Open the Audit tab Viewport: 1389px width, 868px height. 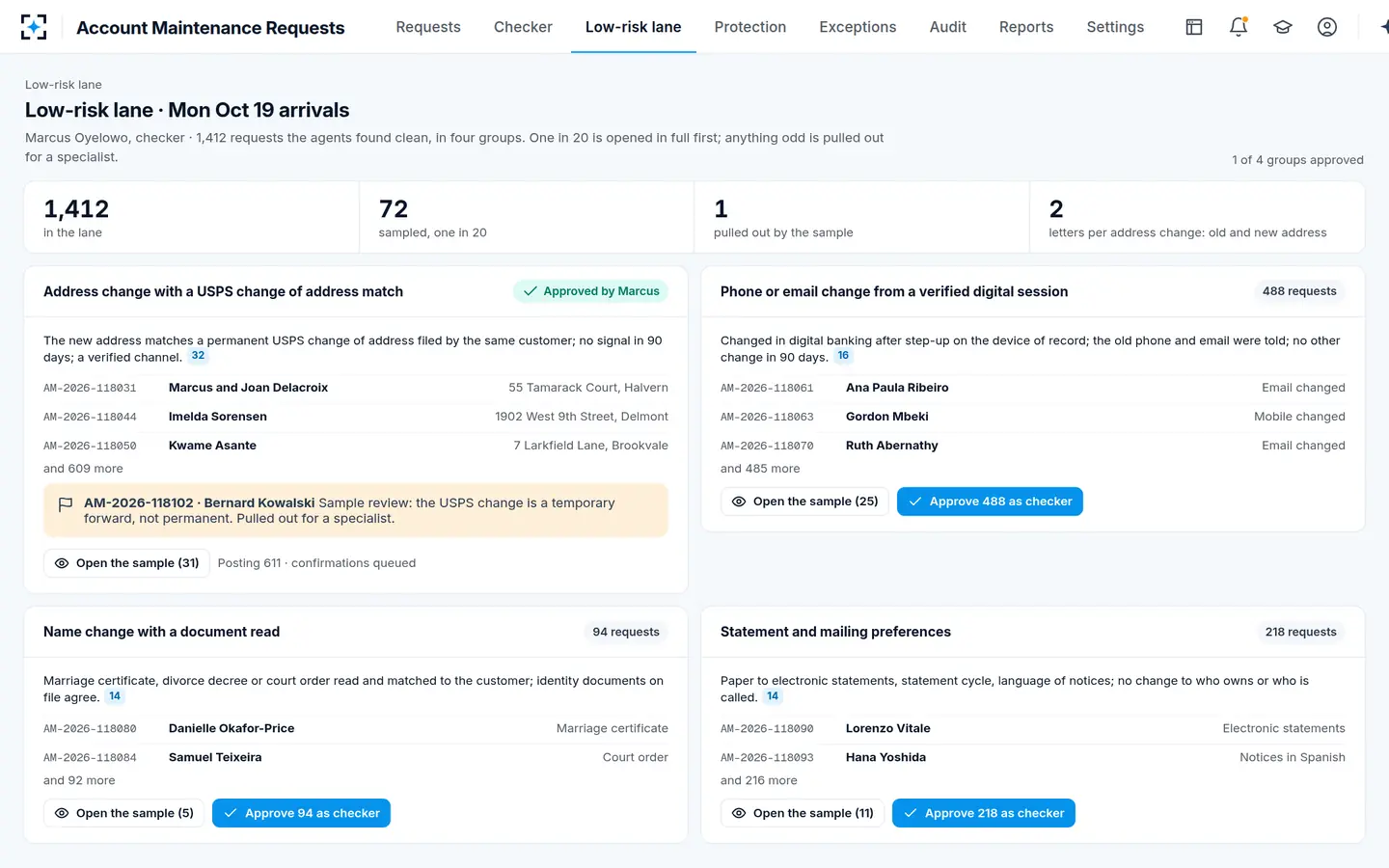[x=948, y=27]
